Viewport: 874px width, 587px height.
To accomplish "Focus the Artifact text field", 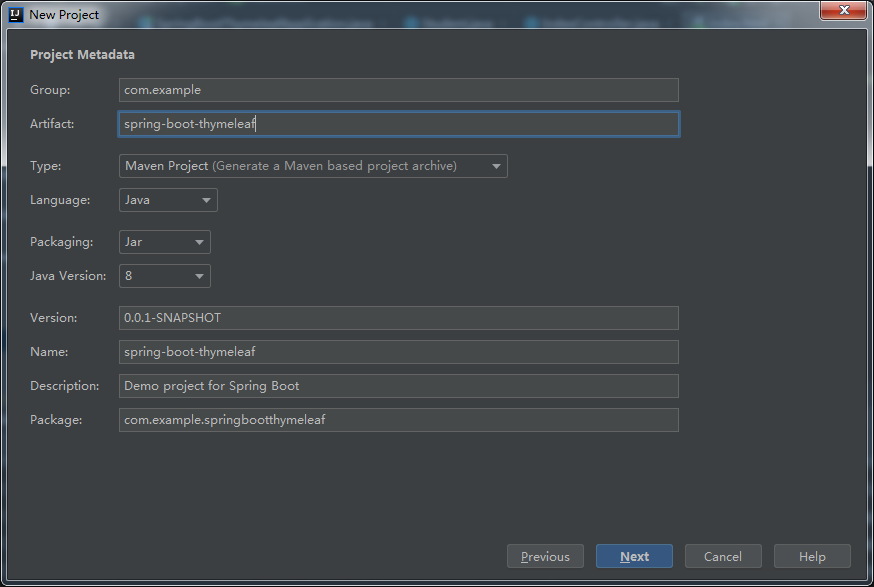I will (399, 124).
